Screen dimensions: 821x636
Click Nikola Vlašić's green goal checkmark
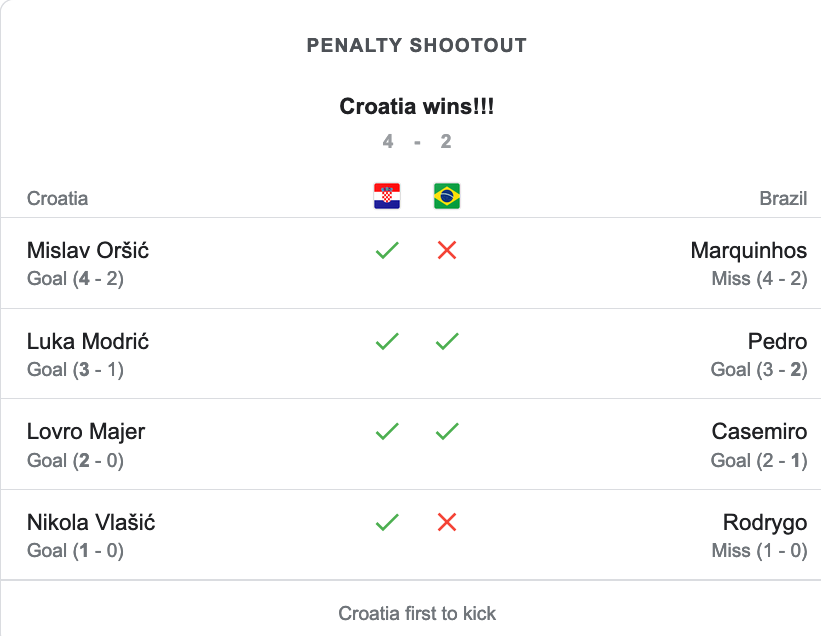387,522
